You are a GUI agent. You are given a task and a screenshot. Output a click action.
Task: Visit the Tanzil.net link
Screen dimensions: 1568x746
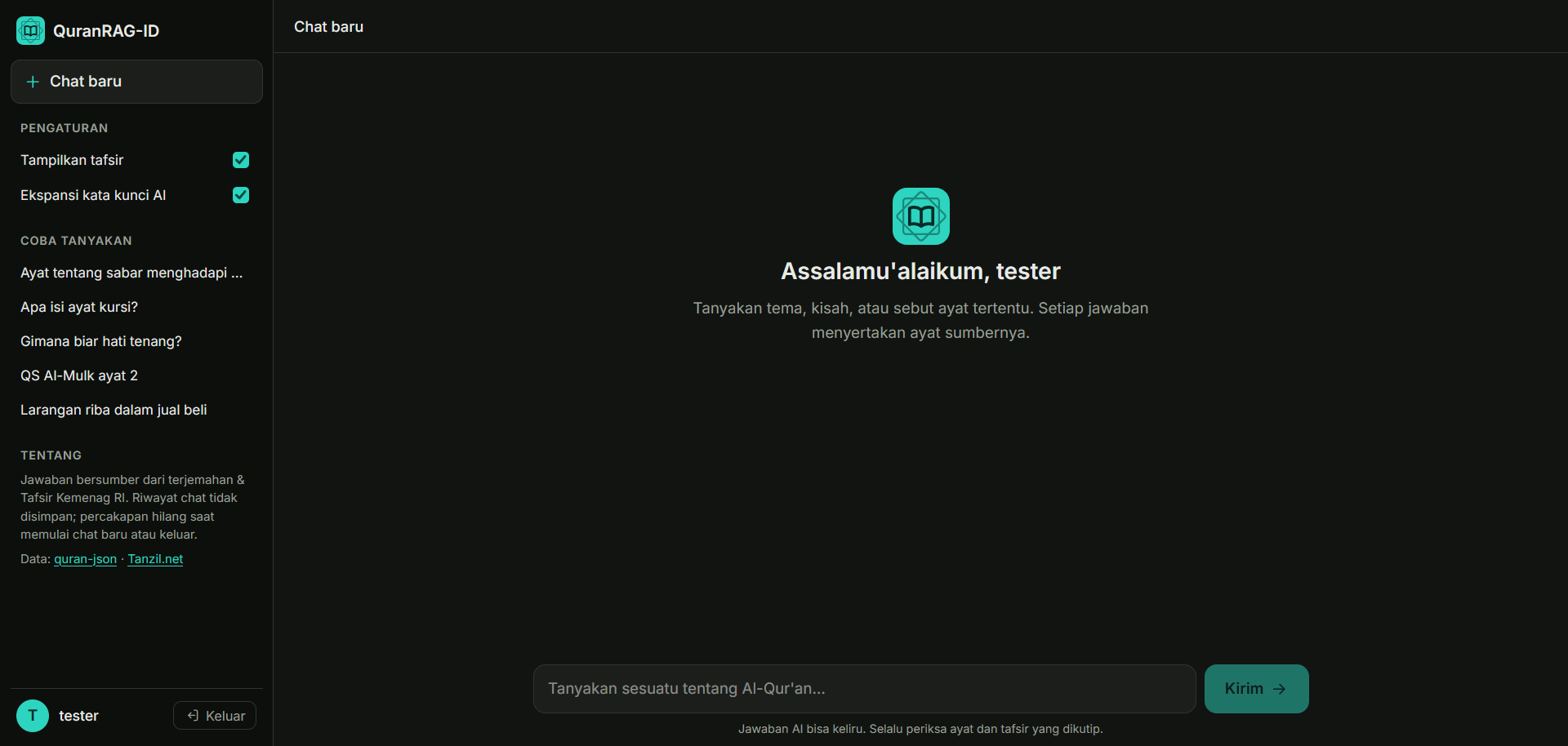pyautogui.click(x=155, y=559)
